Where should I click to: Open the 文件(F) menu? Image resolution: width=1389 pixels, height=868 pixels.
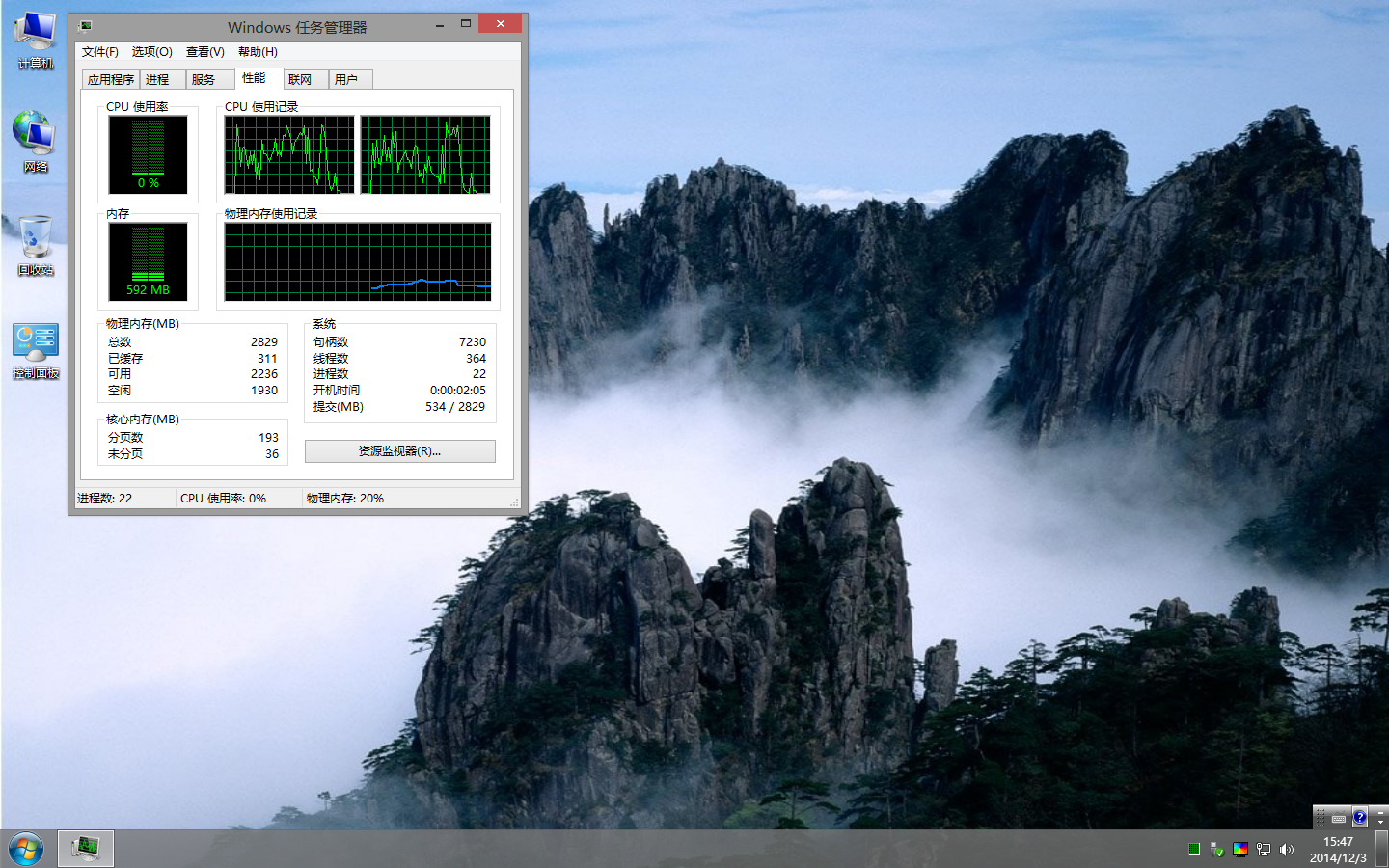click(100, 52)
